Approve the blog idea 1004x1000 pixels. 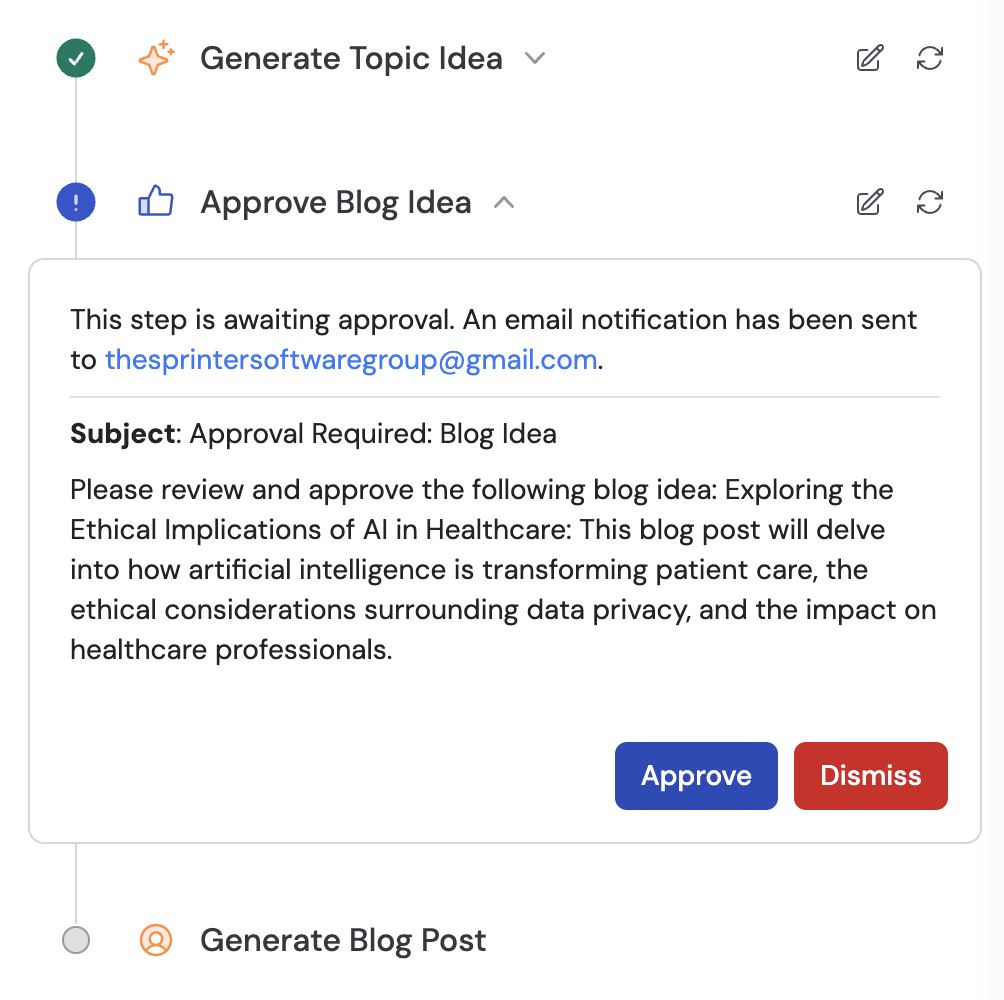(696, 775)
